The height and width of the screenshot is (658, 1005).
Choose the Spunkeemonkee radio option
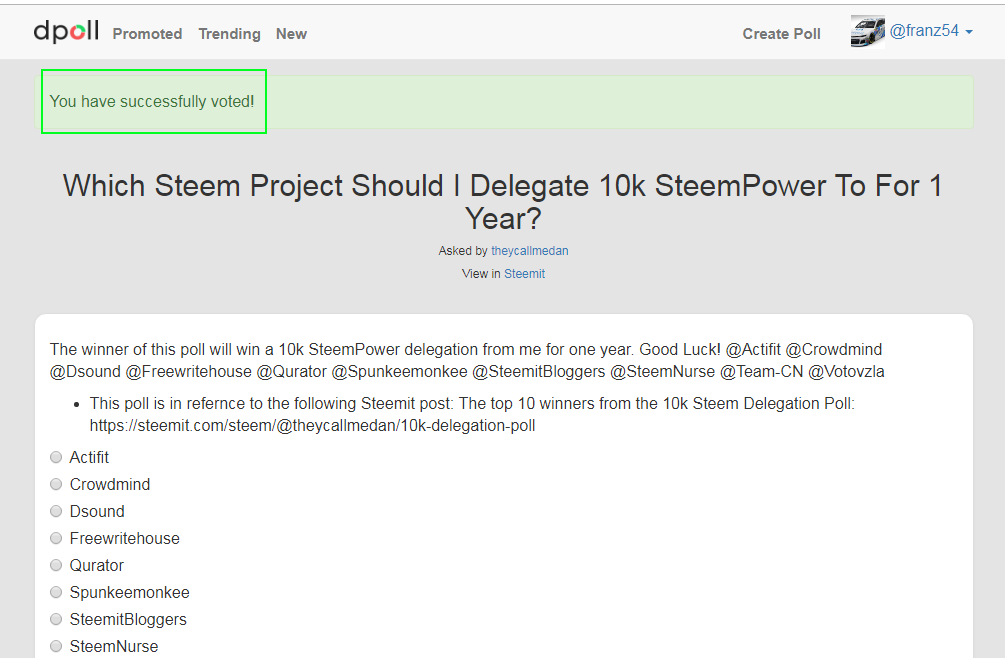point(56,591)
